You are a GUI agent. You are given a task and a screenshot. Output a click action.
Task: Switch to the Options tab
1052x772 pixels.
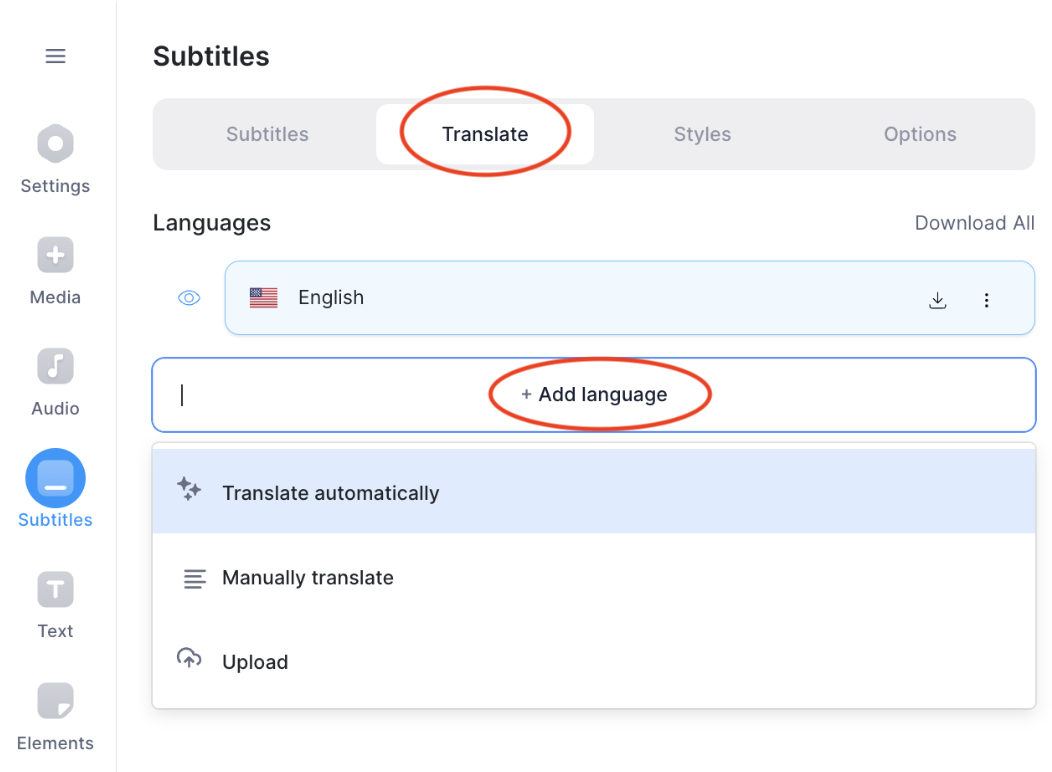[920, 134]
